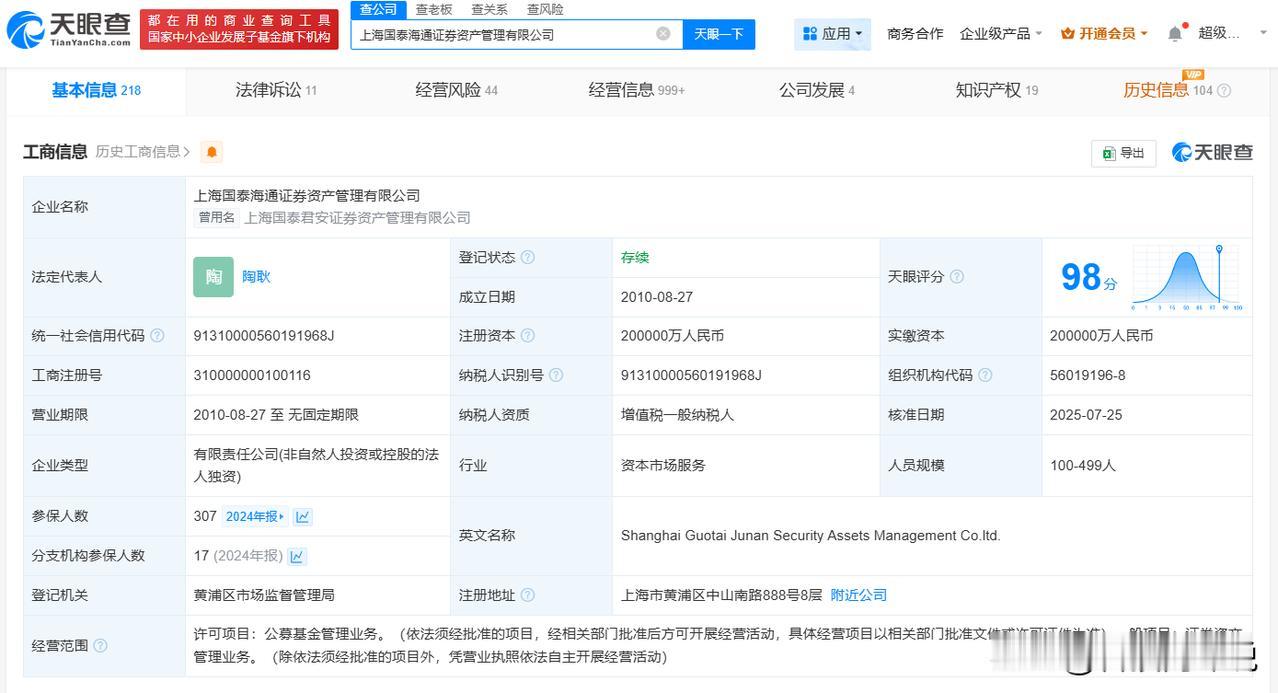This screenshot has height=693, width=1278.
Task: Click help icon next to 组织机构代码
Action: pyautogui.click(x=985, y=375)
